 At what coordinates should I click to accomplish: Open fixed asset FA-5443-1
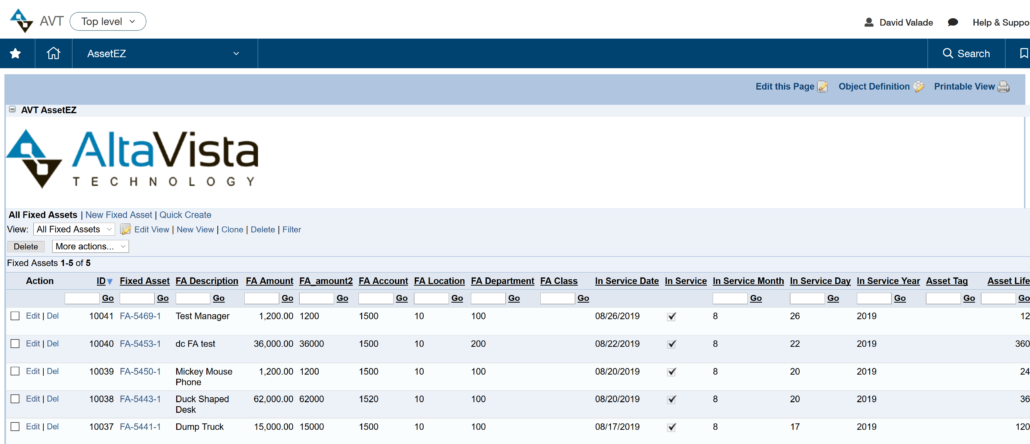[140, 399]
